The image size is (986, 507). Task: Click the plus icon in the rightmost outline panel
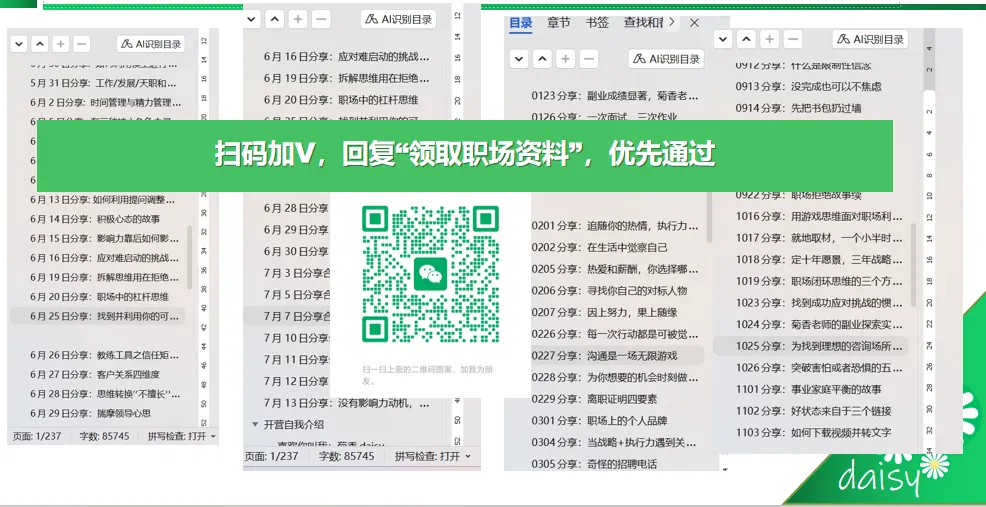tap(769, 39)
